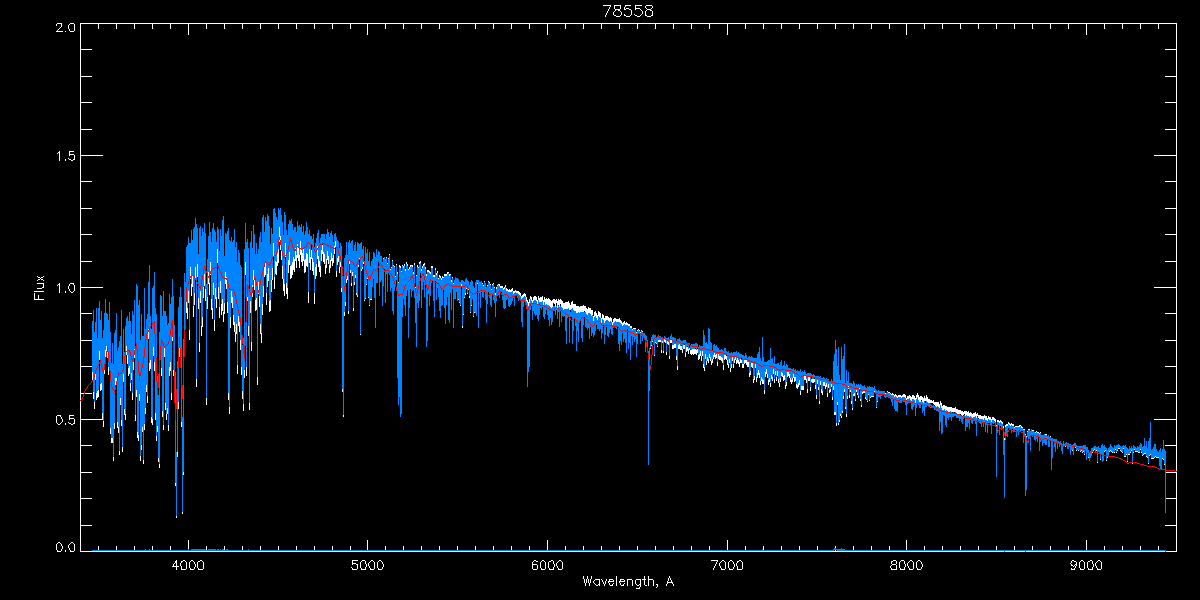Click the Wavelength, A x-axis label

627,582
